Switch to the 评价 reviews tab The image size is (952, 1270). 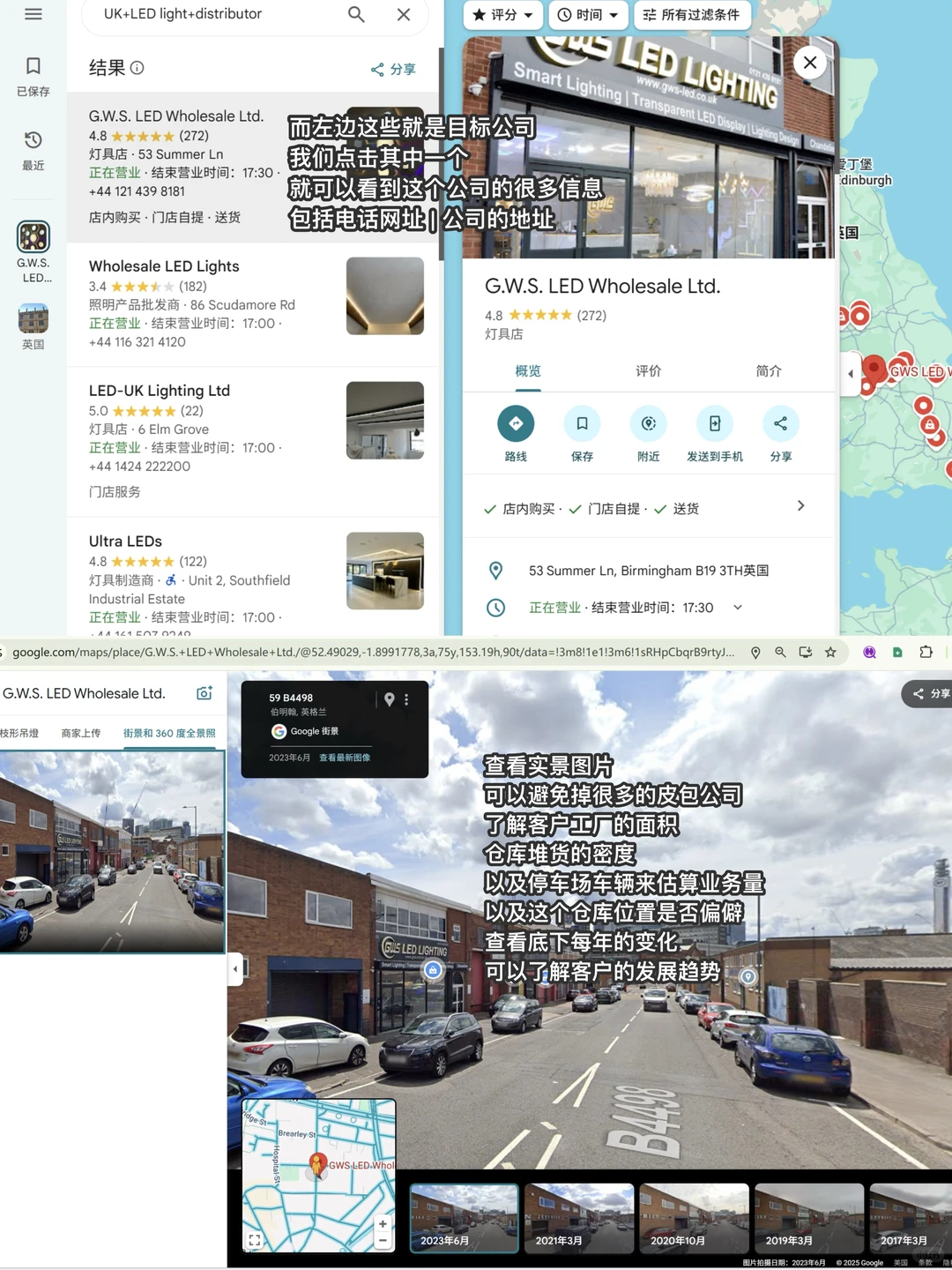click(x=648, y=371)
